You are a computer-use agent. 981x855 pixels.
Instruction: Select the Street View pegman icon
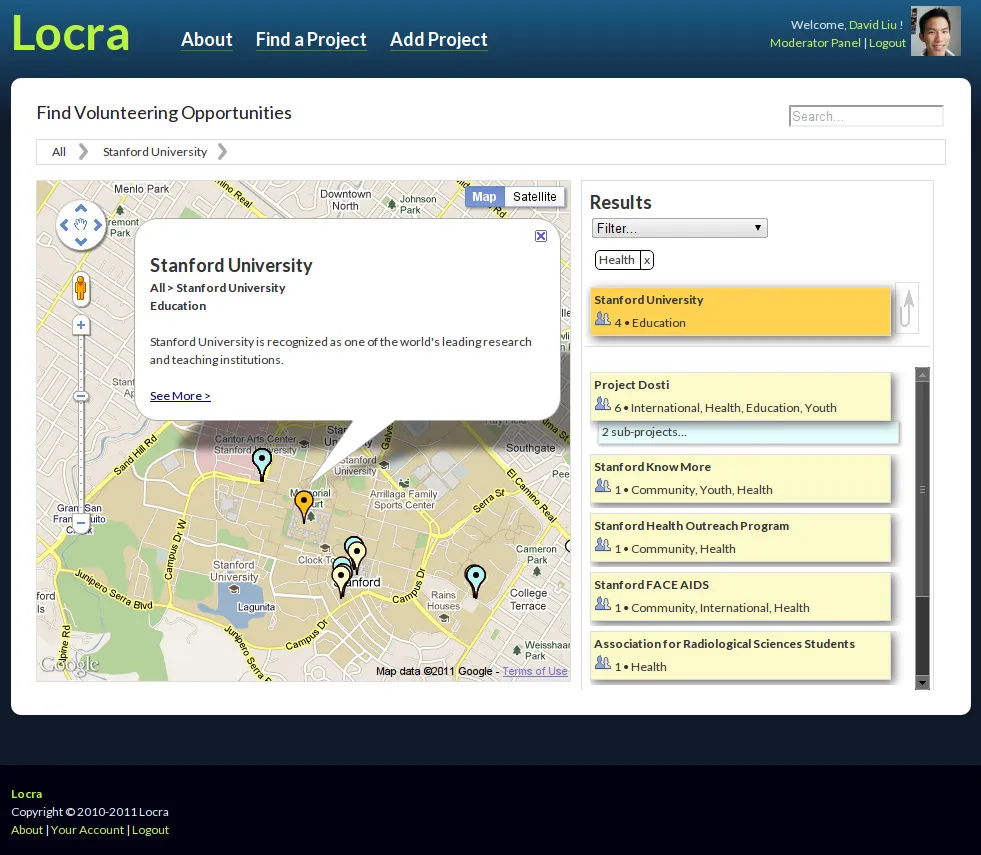click(80, 290)
